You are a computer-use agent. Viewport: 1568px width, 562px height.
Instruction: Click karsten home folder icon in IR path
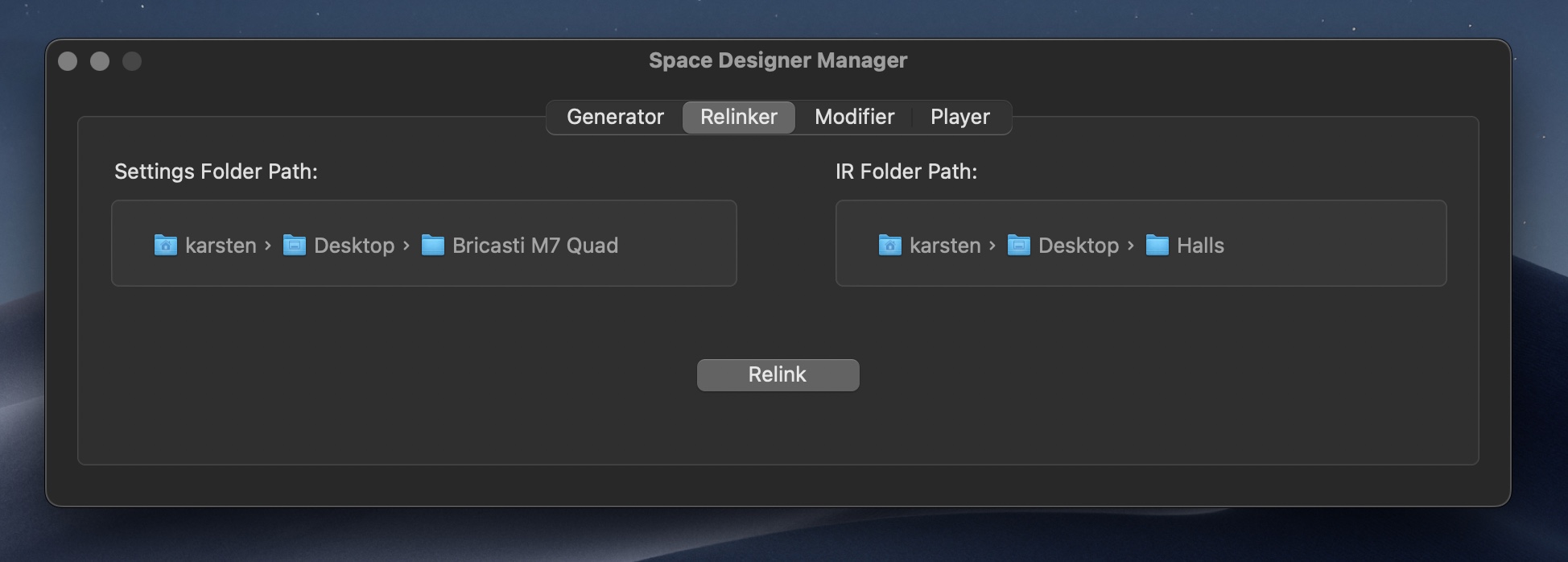889,245
